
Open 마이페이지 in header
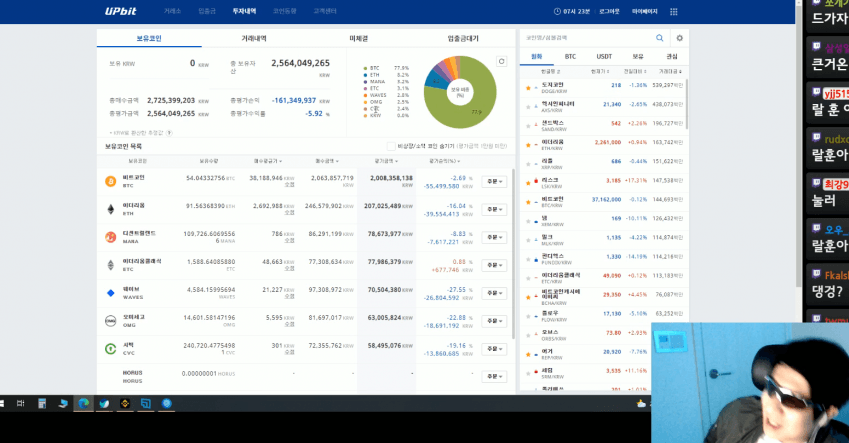point(645,11)
